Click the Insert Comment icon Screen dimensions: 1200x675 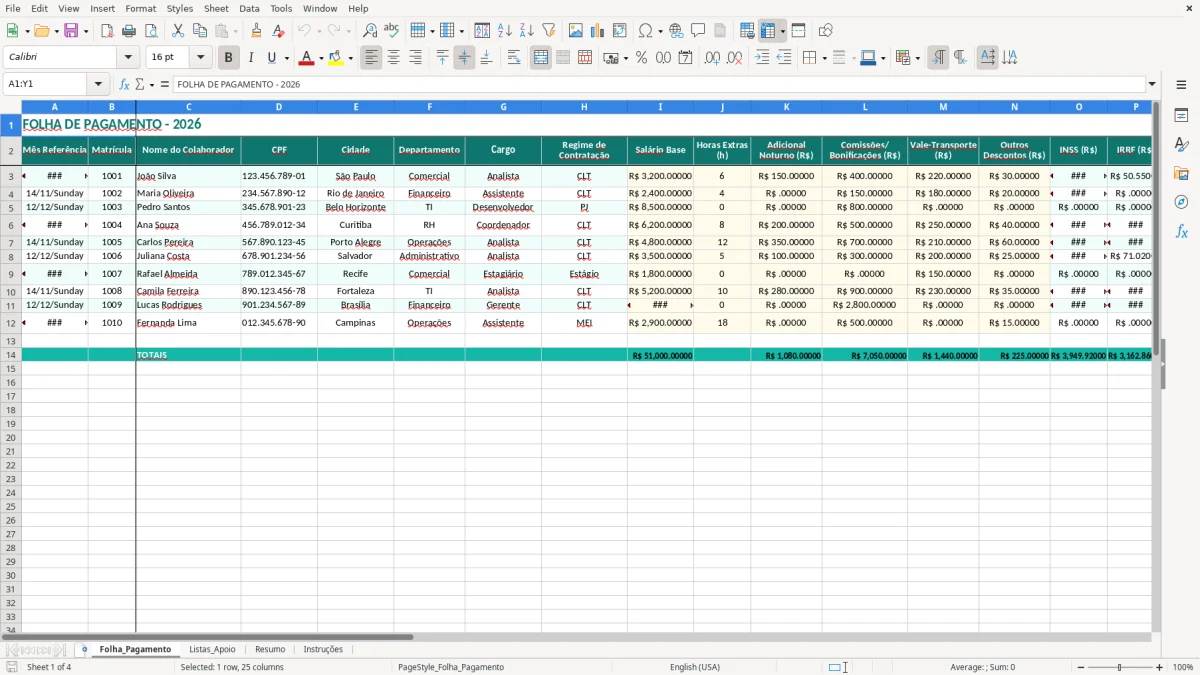(698, 31)
